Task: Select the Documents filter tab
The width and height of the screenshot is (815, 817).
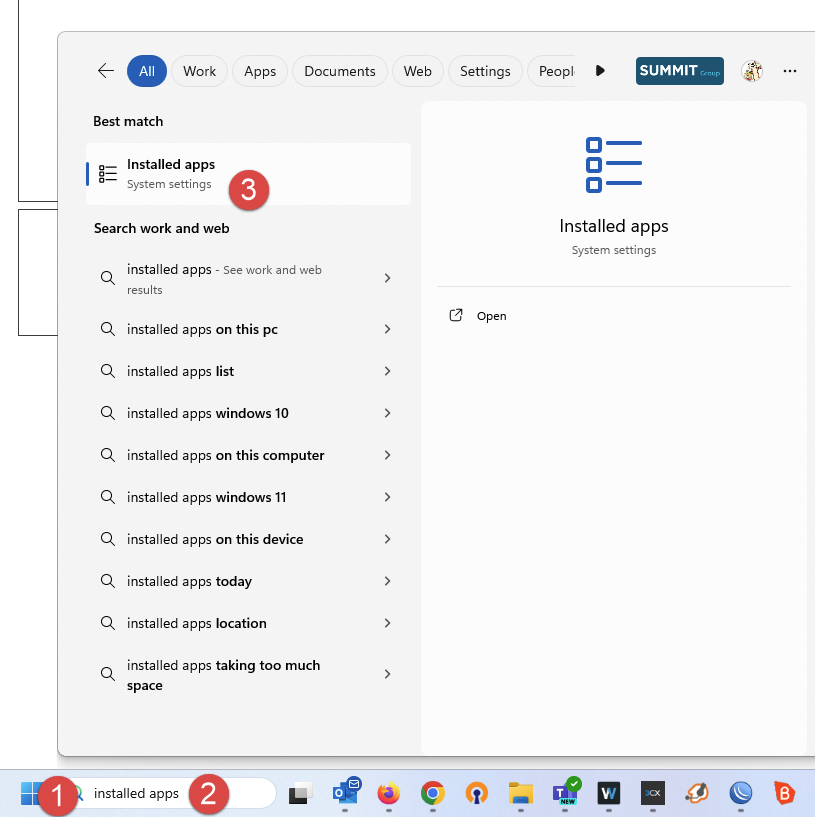Action: click(340, 71)
